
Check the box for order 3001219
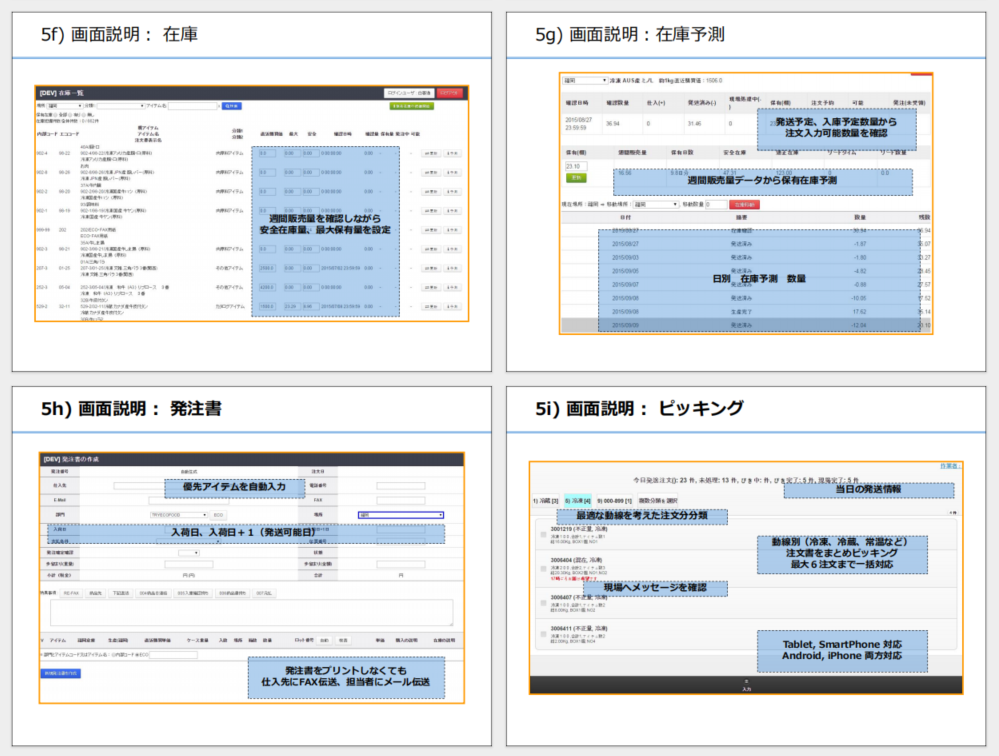point(543,535)
